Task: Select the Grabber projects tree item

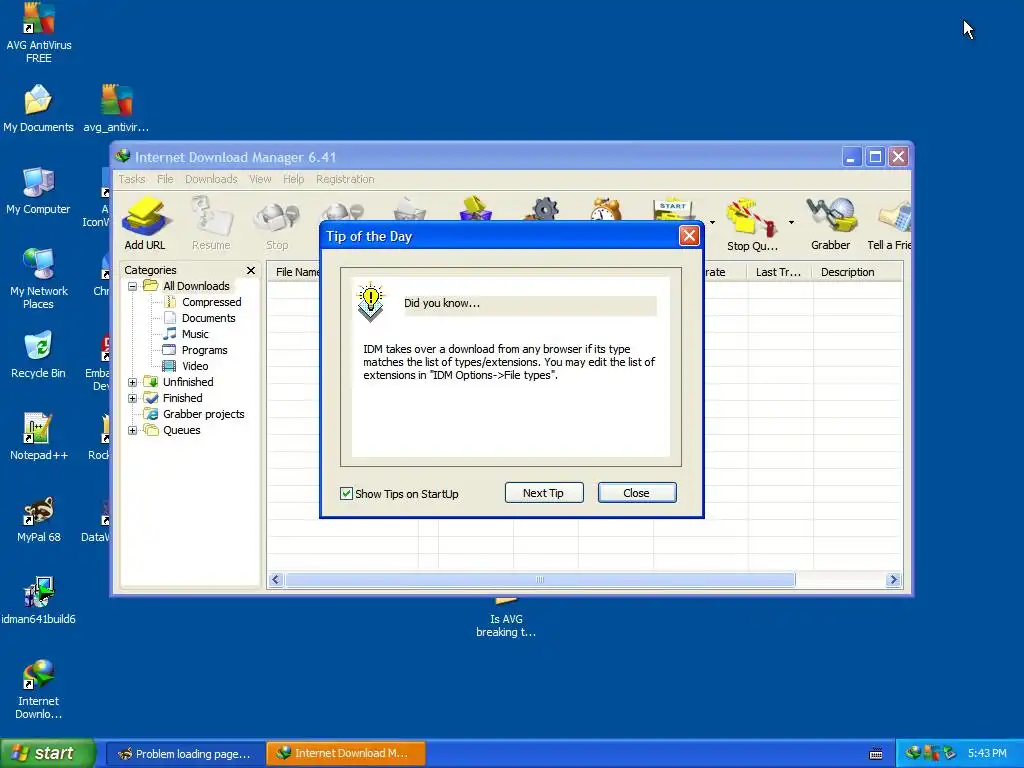Action: pyautogui.click(x=203, y=414)
